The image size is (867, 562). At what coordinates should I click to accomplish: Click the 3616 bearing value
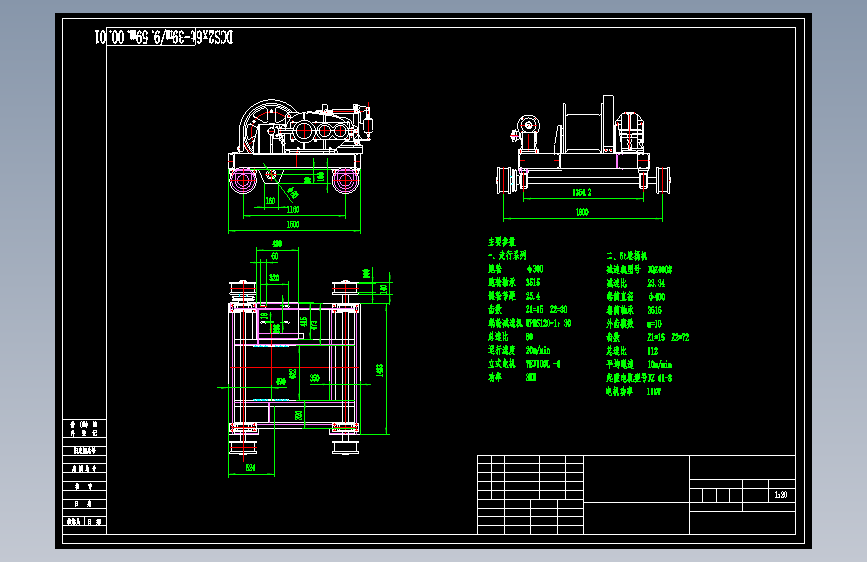coord(655,310)
